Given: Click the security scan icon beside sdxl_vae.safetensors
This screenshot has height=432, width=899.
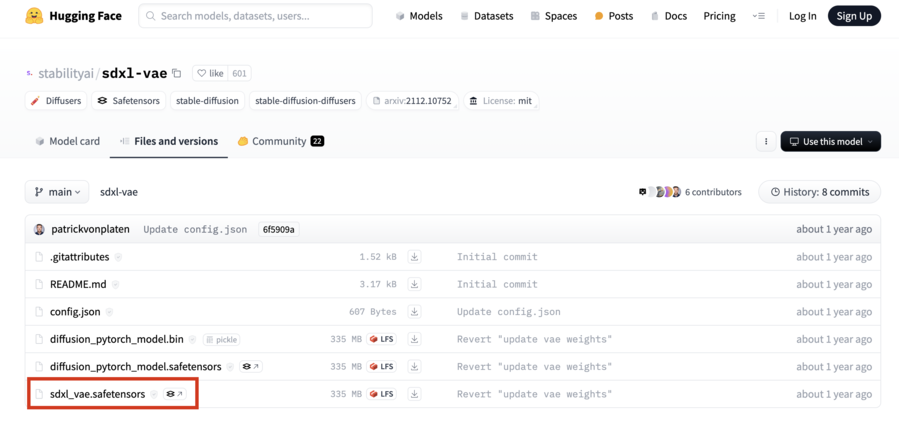Looking at the screenshot, I should click(154, 394).
